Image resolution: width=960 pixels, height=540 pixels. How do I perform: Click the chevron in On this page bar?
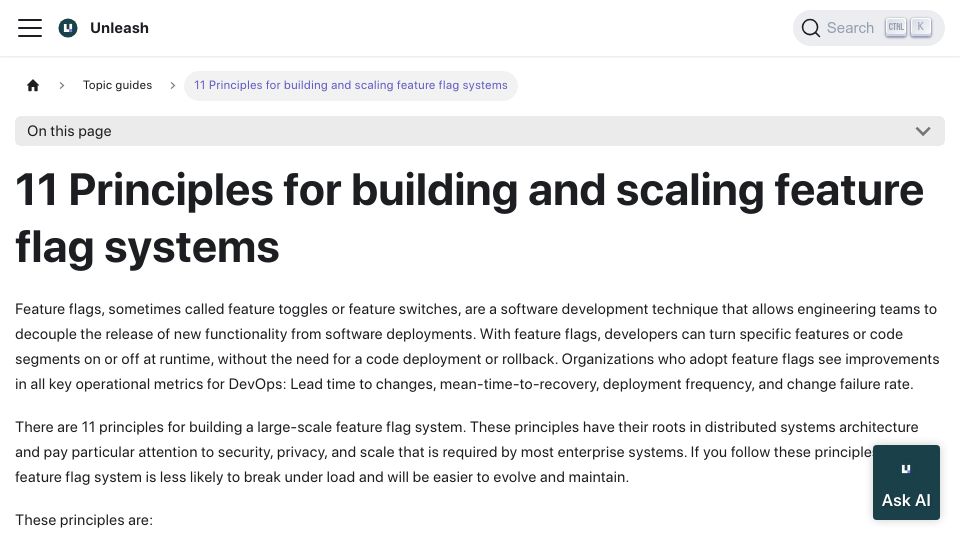(x=923, y=131)
